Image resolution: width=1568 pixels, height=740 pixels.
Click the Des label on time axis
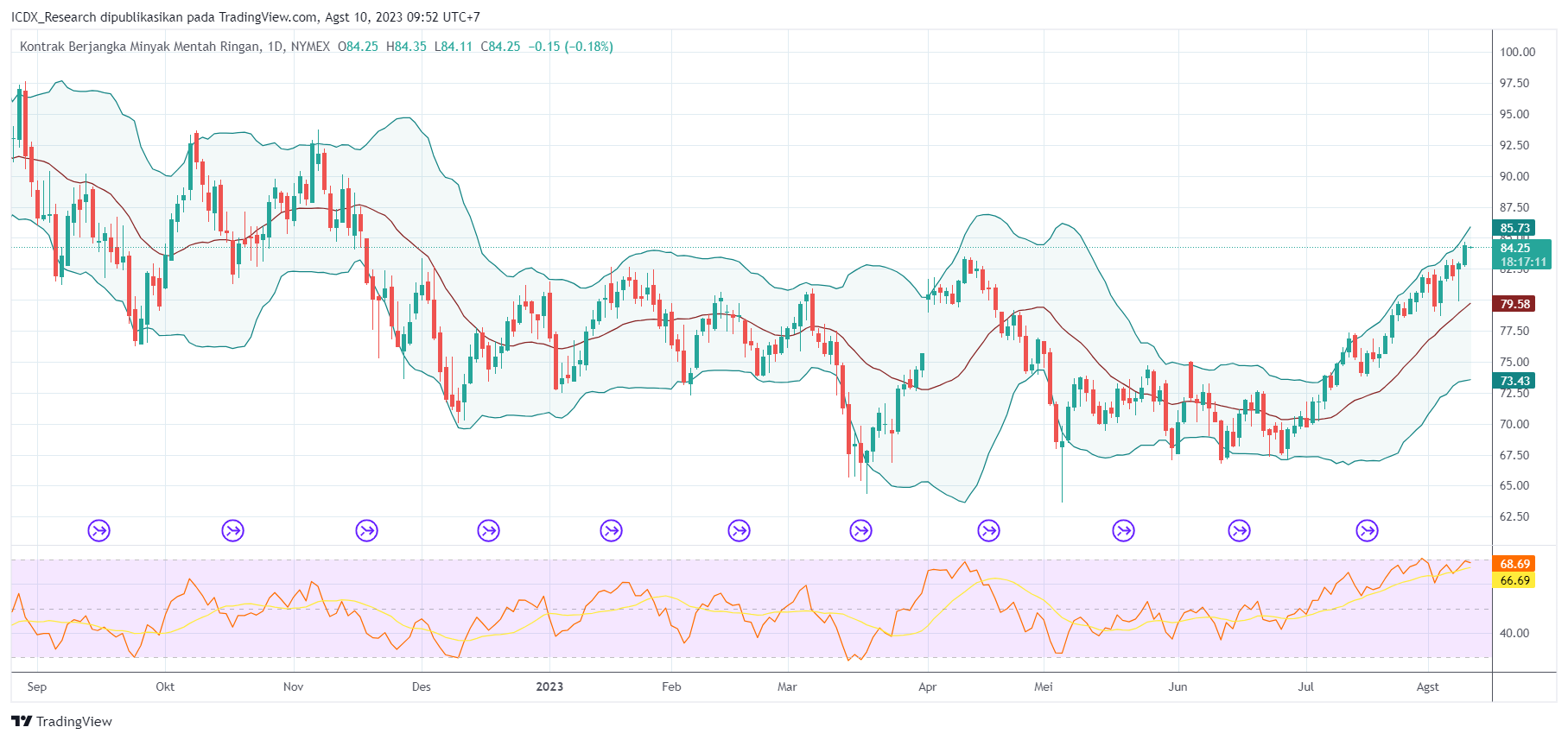click(422, 687)
